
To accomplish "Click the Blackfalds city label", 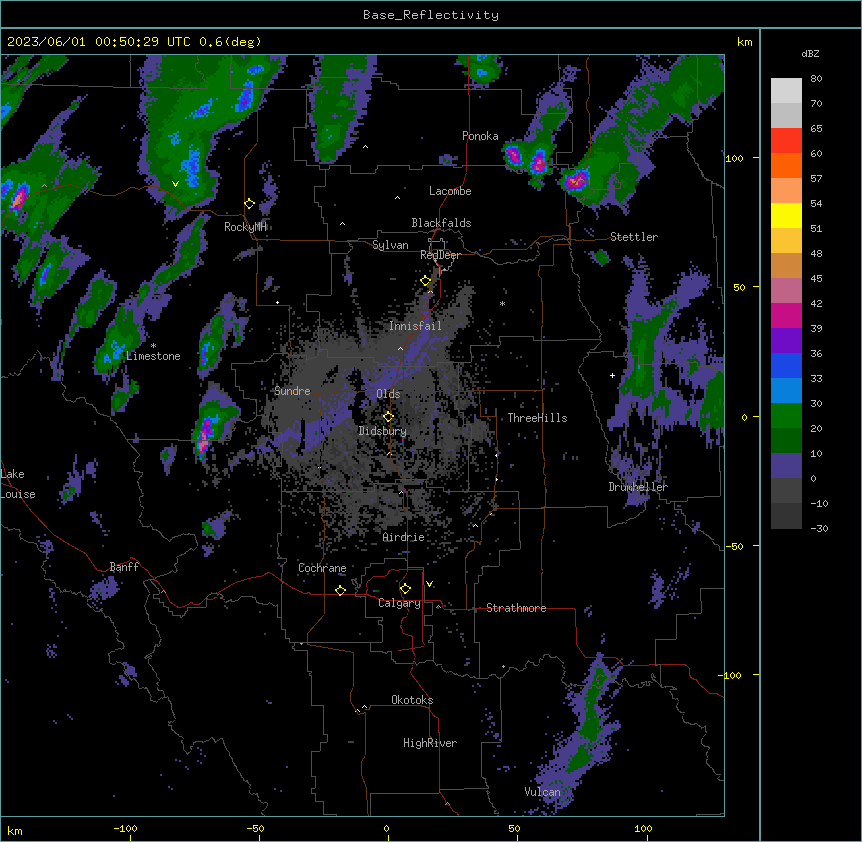I will [441, 223].
